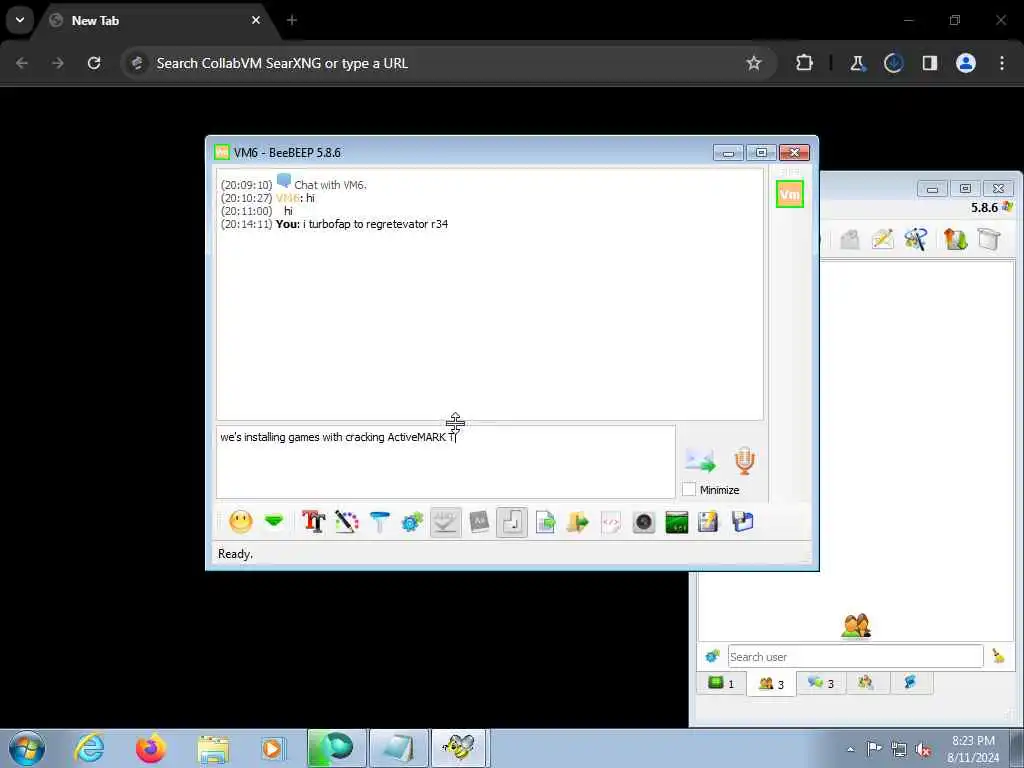Launch Firefox from taskbar

(151, 748)
